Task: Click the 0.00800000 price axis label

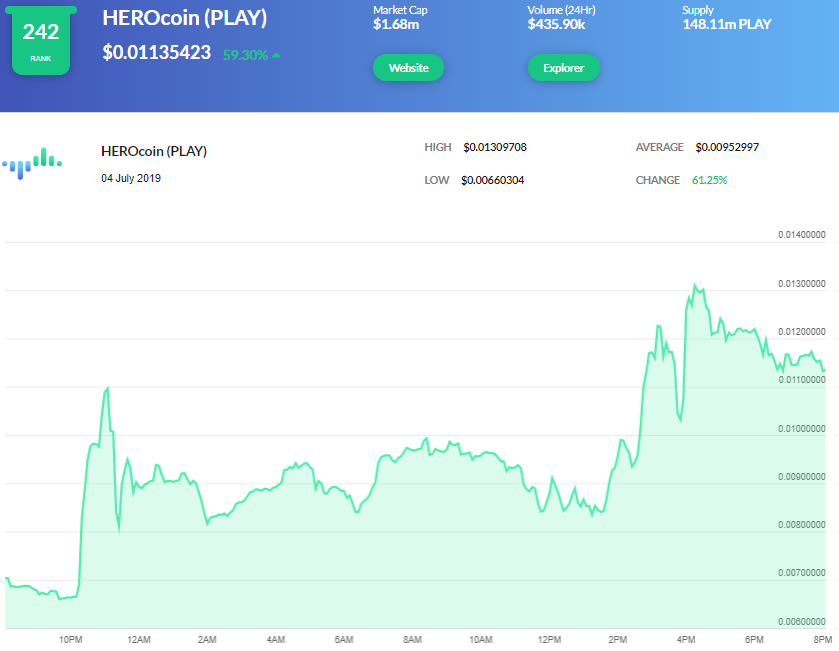Action: [802, 525]
